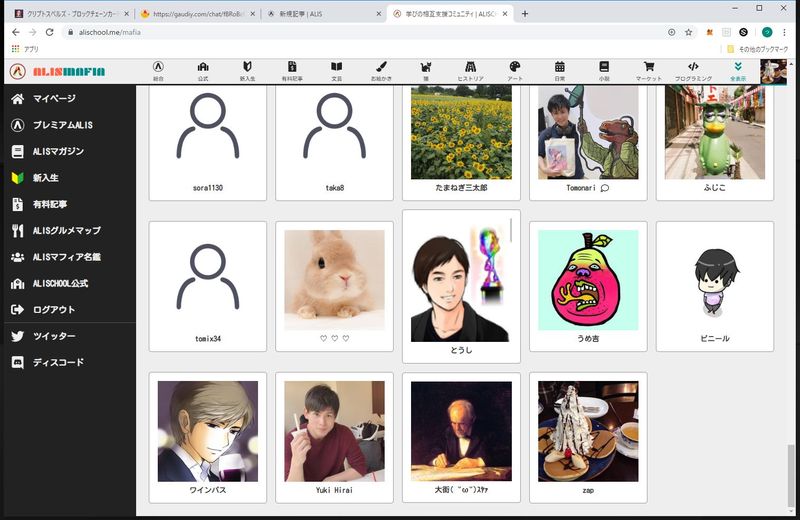The height and width of the screenshot is (520, 800).
Task: Open the Discord icon (ディスコード) link
Action: 17,363
